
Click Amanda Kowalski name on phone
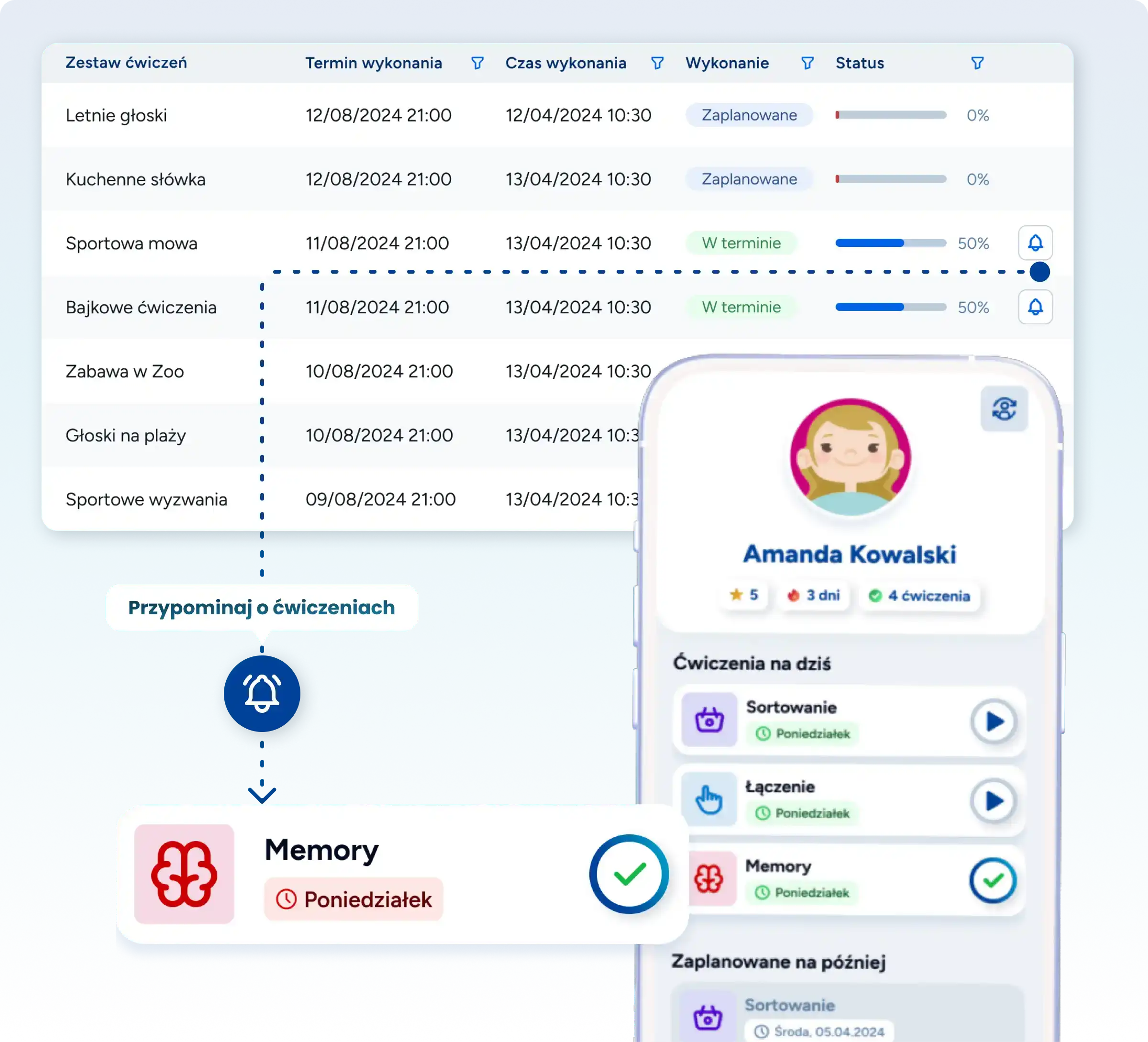(x=850, y=554)
